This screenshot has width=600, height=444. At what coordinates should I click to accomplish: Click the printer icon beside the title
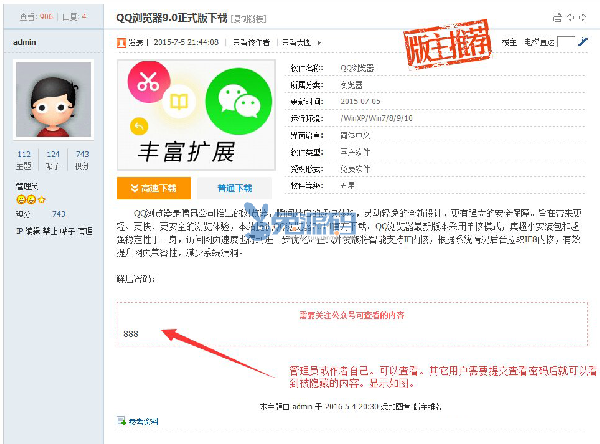click(x=558, y=18)
